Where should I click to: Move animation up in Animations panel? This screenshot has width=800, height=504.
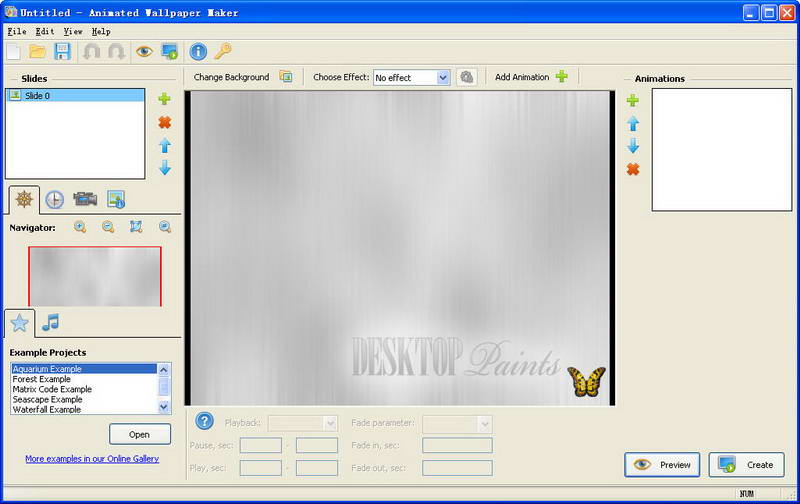click(x=633, y=123)
